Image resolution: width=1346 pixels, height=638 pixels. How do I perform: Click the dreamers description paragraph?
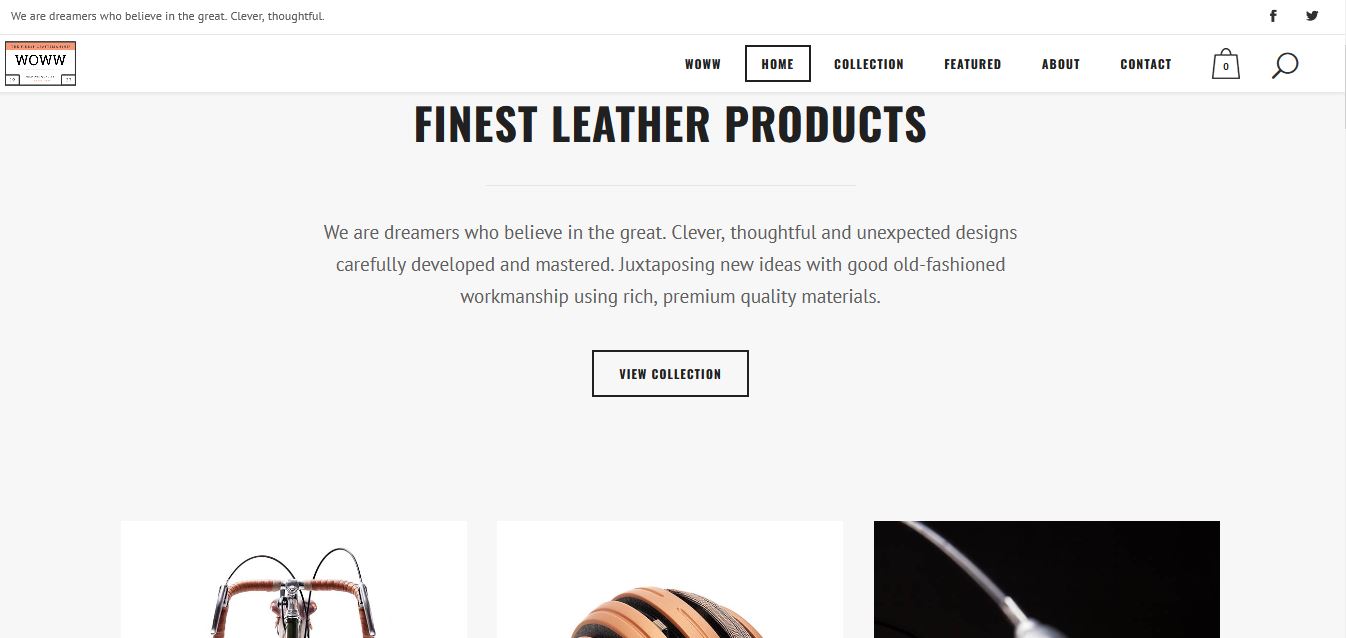pyautogui.click(x=670, y=264)
